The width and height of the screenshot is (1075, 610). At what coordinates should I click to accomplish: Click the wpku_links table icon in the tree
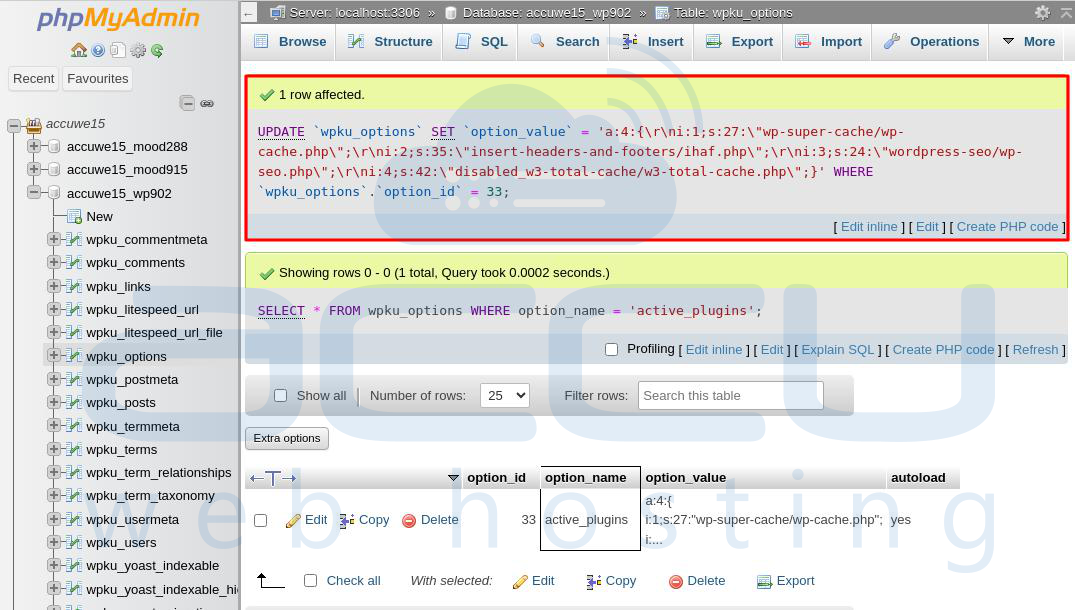[73, 286]
